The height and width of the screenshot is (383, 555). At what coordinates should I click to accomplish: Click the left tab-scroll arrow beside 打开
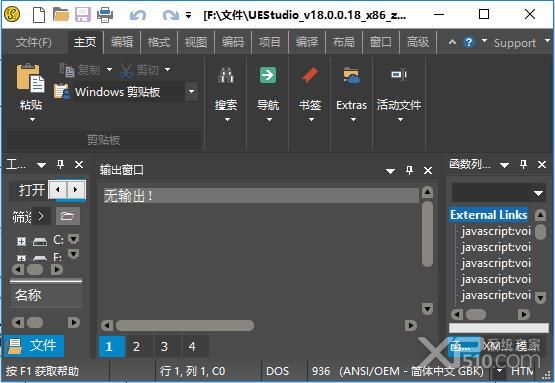[x=58, y=190]
